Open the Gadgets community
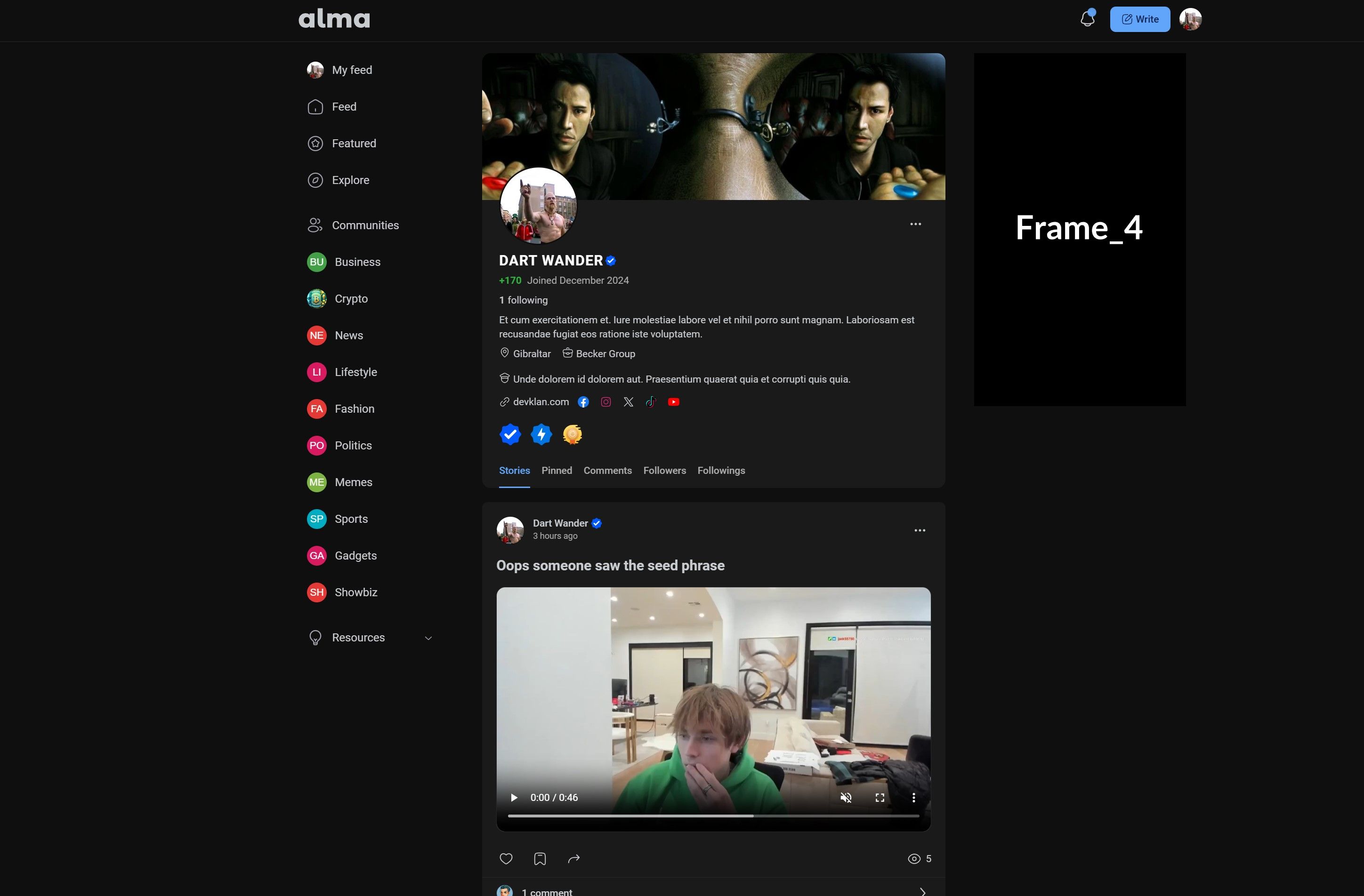Screen dimensions: 1364x896 (x=342, y=556)
